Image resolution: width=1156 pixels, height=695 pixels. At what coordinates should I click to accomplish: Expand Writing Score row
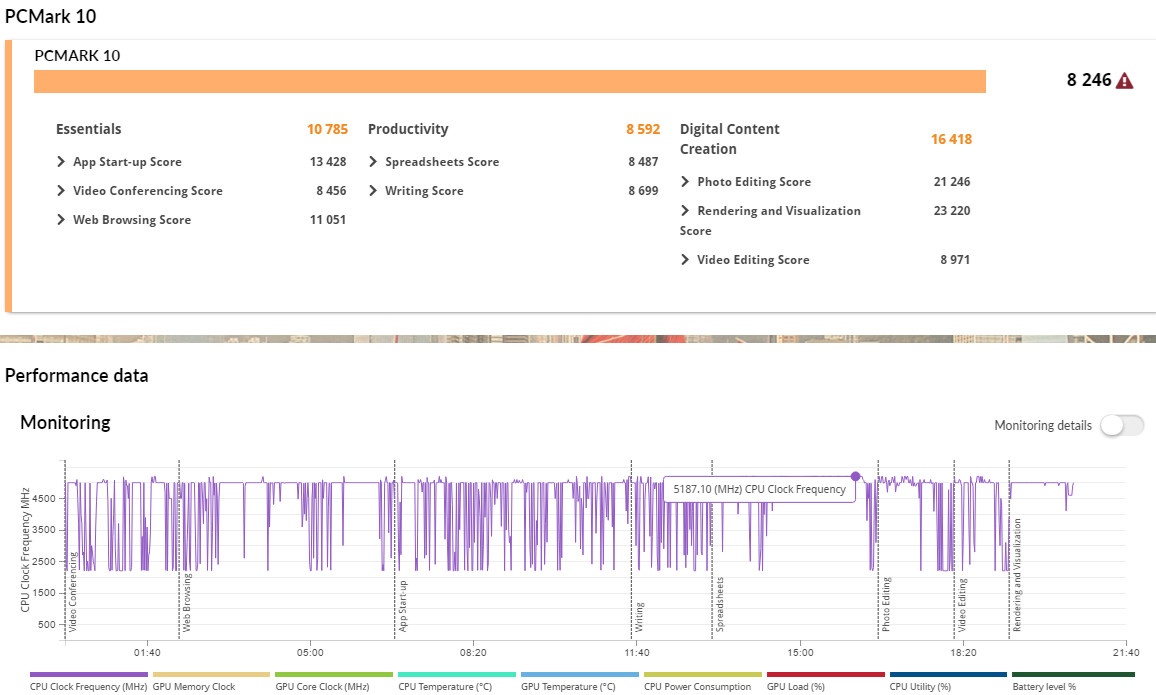pyautogui.click(x=374, y=191)
